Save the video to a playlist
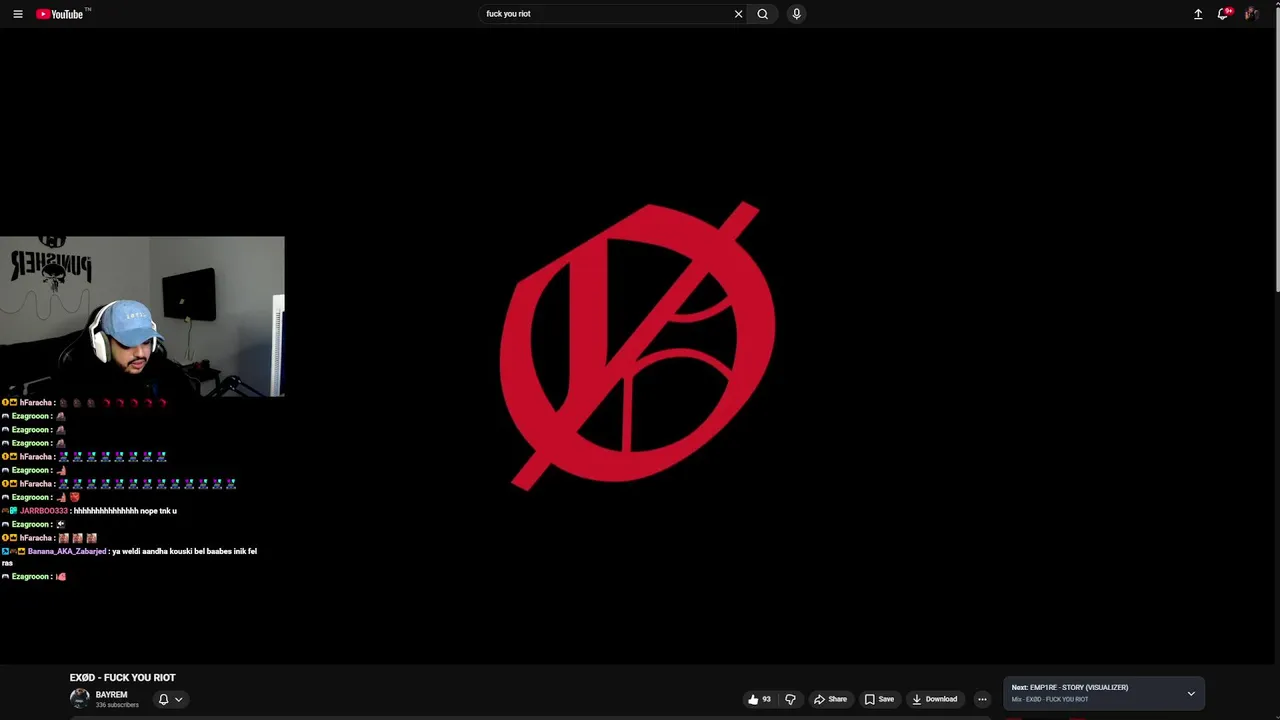1280x720 pixels. 879,699
